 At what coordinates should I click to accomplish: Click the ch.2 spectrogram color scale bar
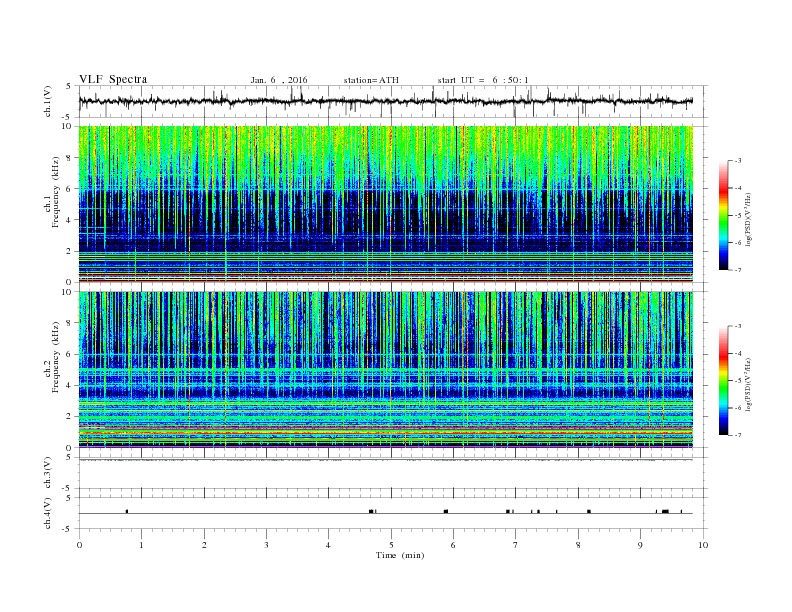723,381
